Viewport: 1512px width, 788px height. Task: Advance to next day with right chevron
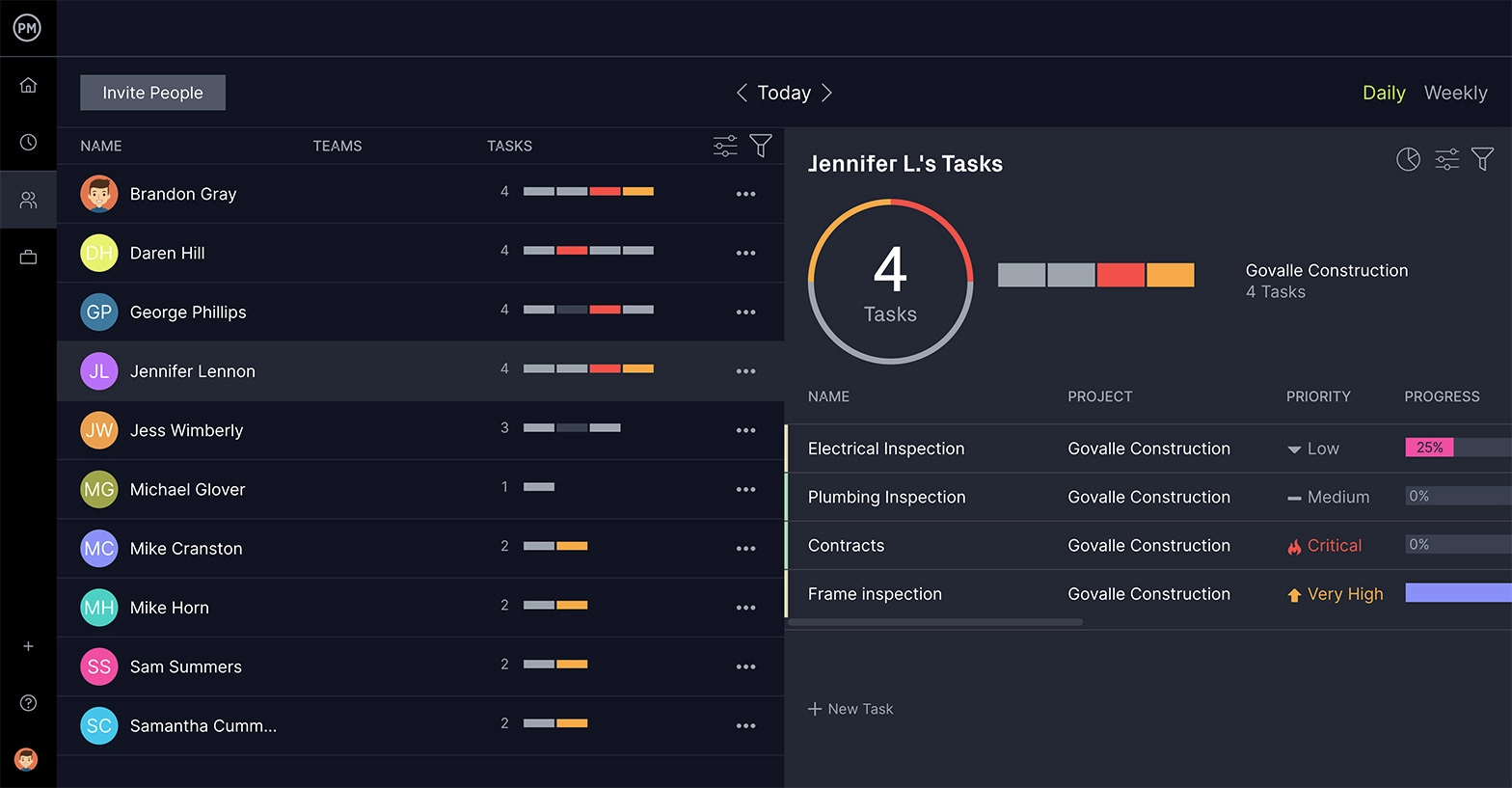click(x=826, y=93)
